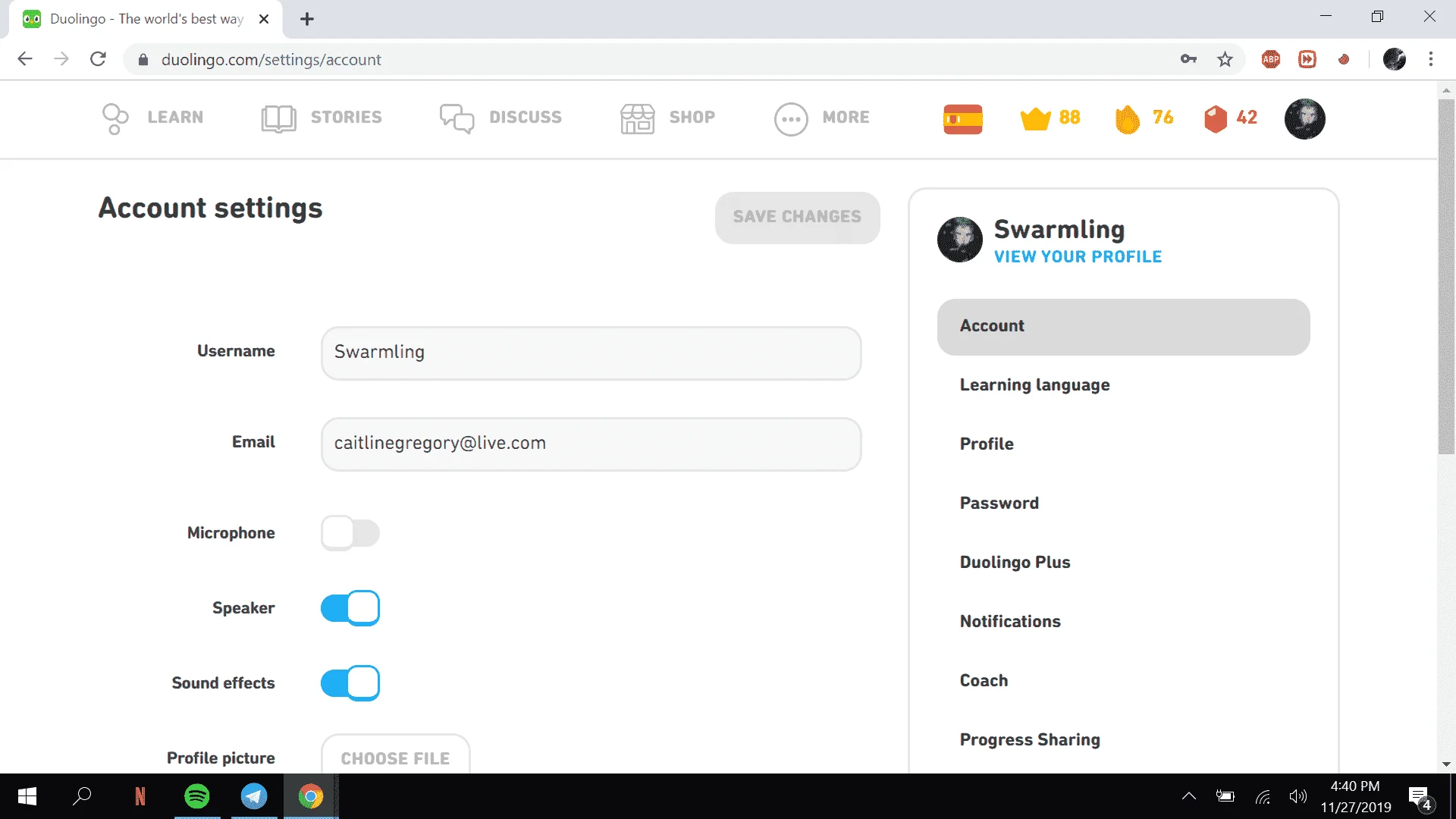Viewport: 1456px width, 819px height.
Task: Open Stories book icon
Action: 278,118
